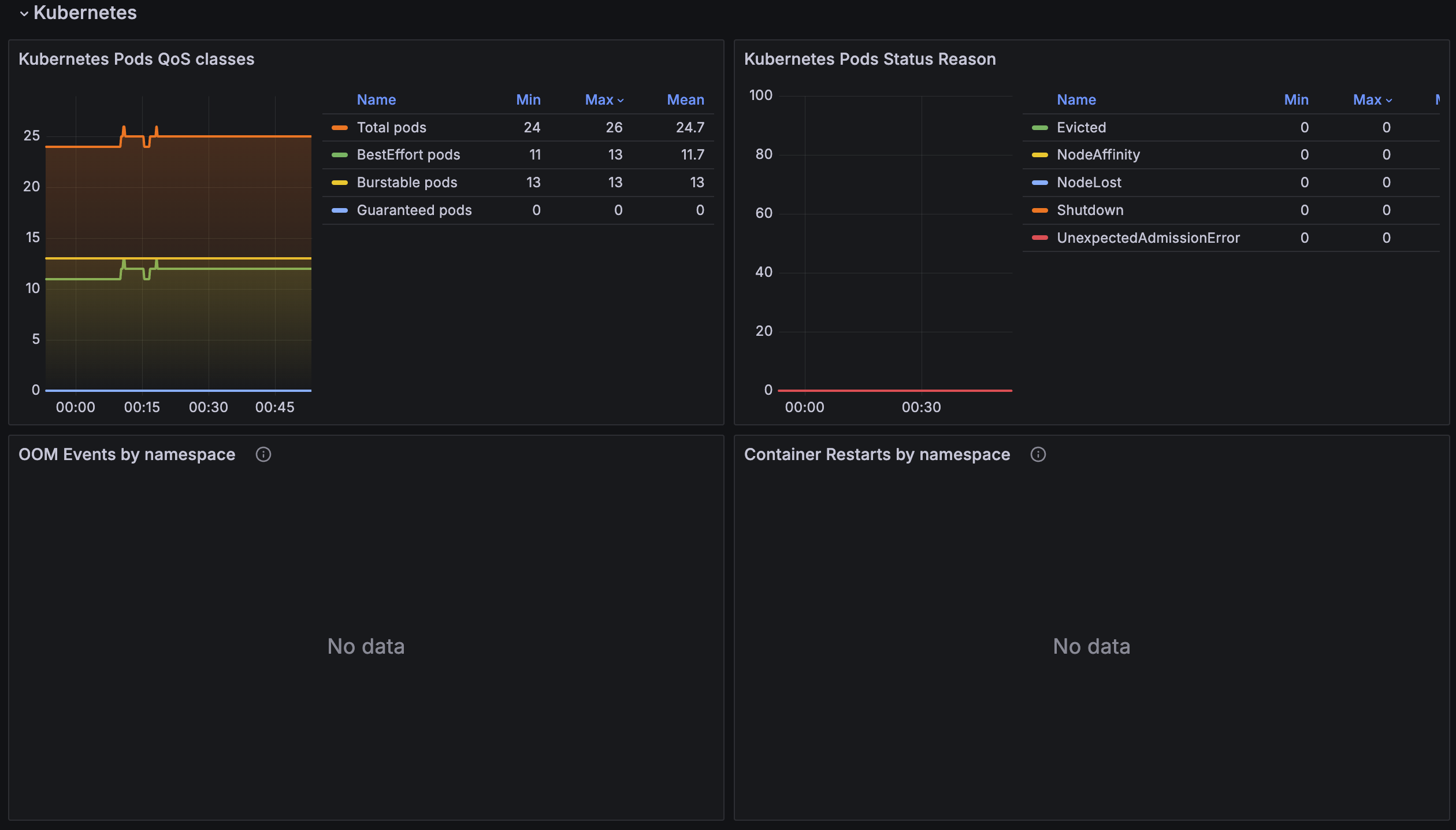Toggle BestEffort pods series in legend
The image size is (1456, 830).
coord(408,154)
